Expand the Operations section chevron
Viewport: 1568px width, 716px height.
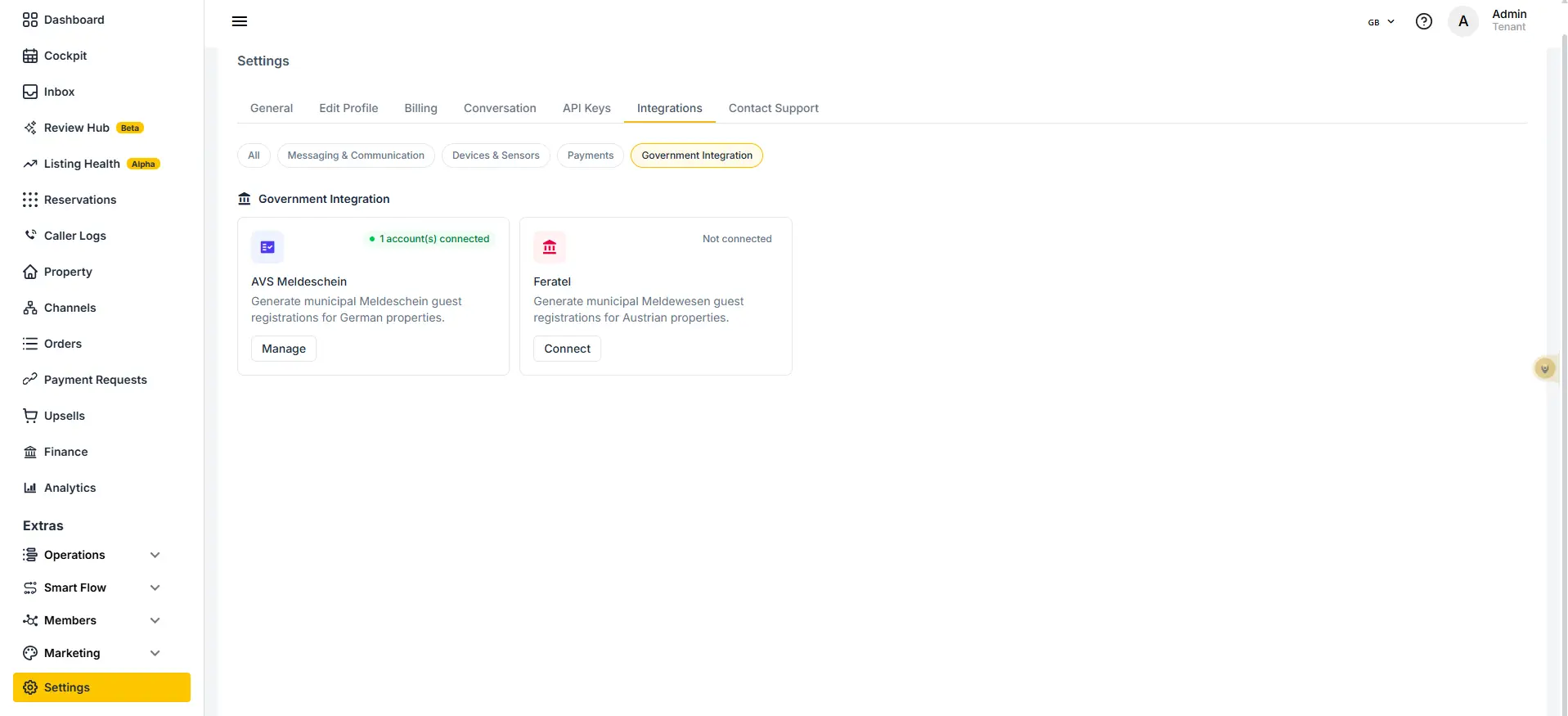coord(155,555)
